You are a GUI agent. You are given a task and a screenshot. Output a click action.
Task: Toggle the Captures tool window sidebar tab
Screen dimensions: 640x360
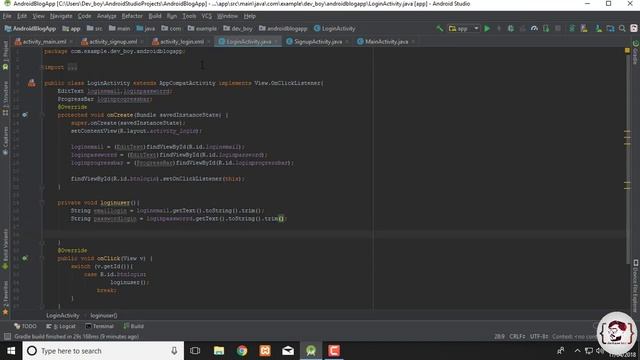tap(5, 140)
